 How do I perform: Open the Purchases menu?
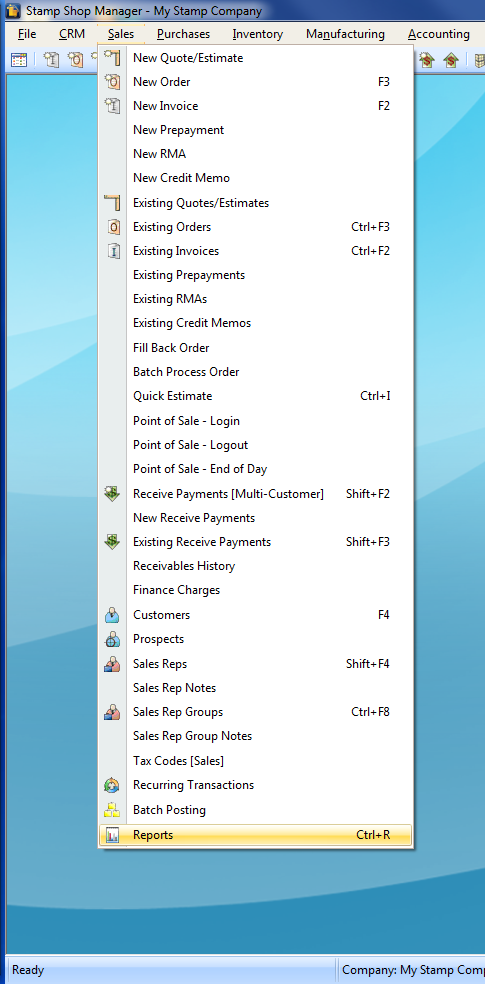(183, 34)
